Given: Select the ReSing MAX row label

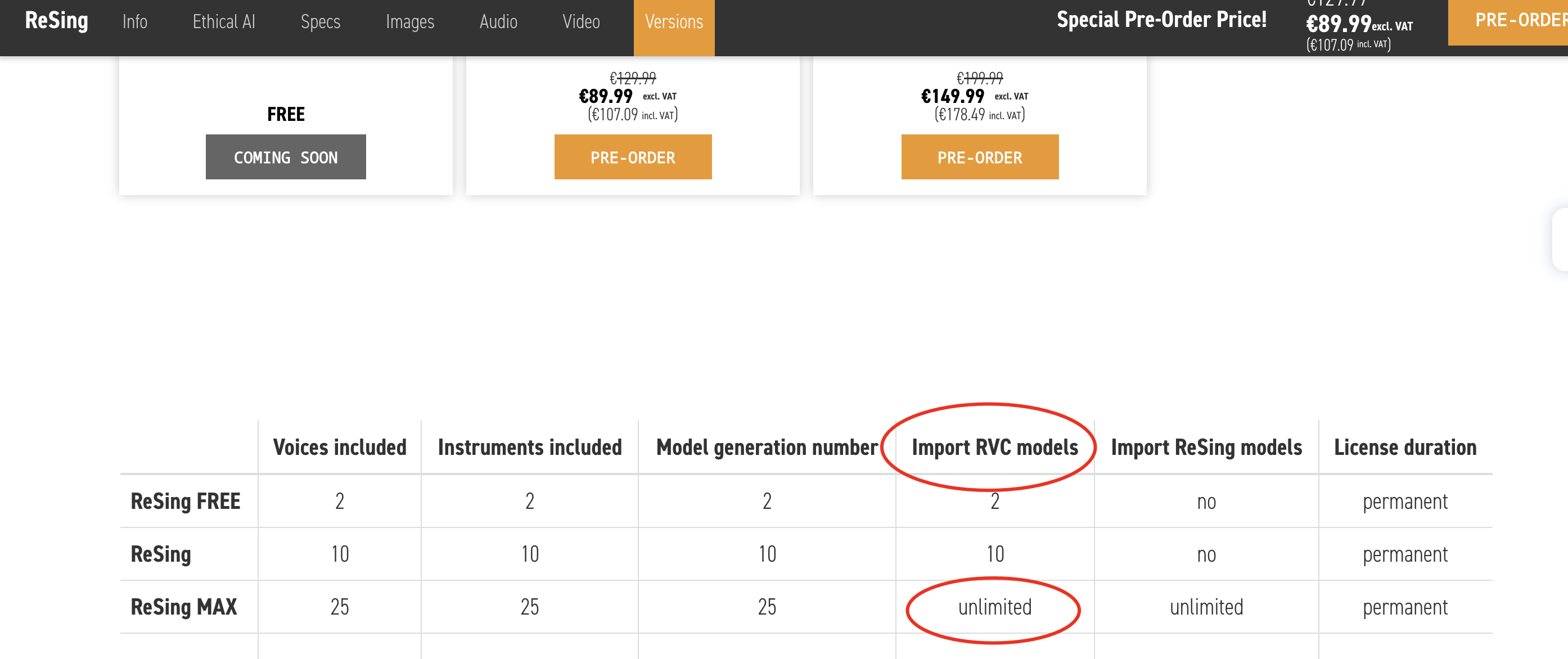Looking at the screenshot, I should coord(184,607).
